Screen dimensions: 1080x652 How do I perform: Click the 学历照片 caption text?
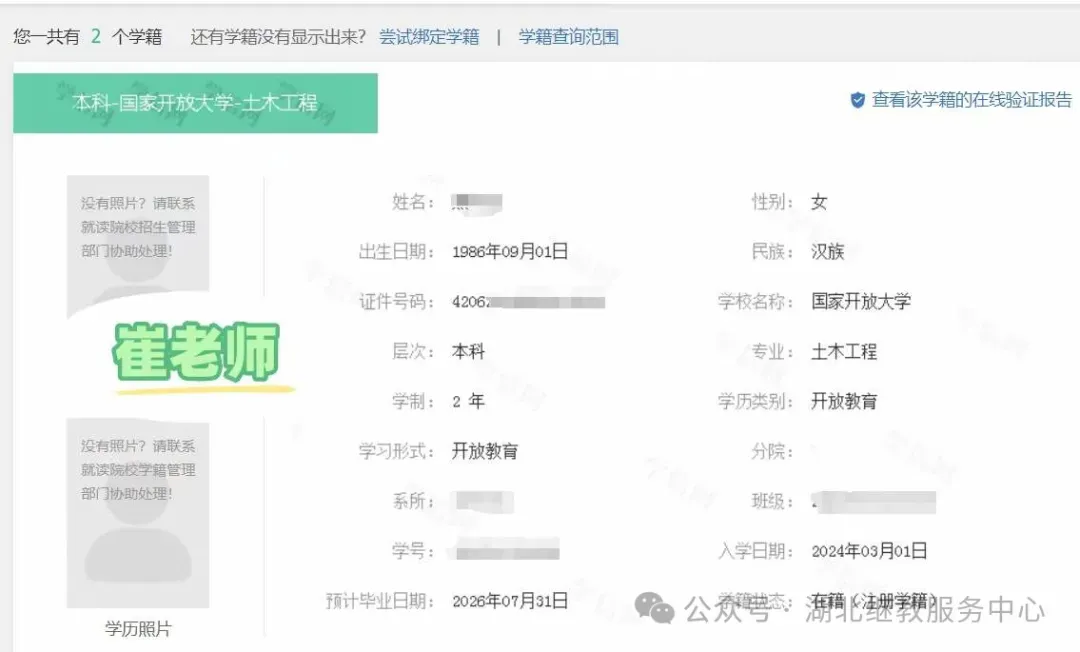point(138,629)
